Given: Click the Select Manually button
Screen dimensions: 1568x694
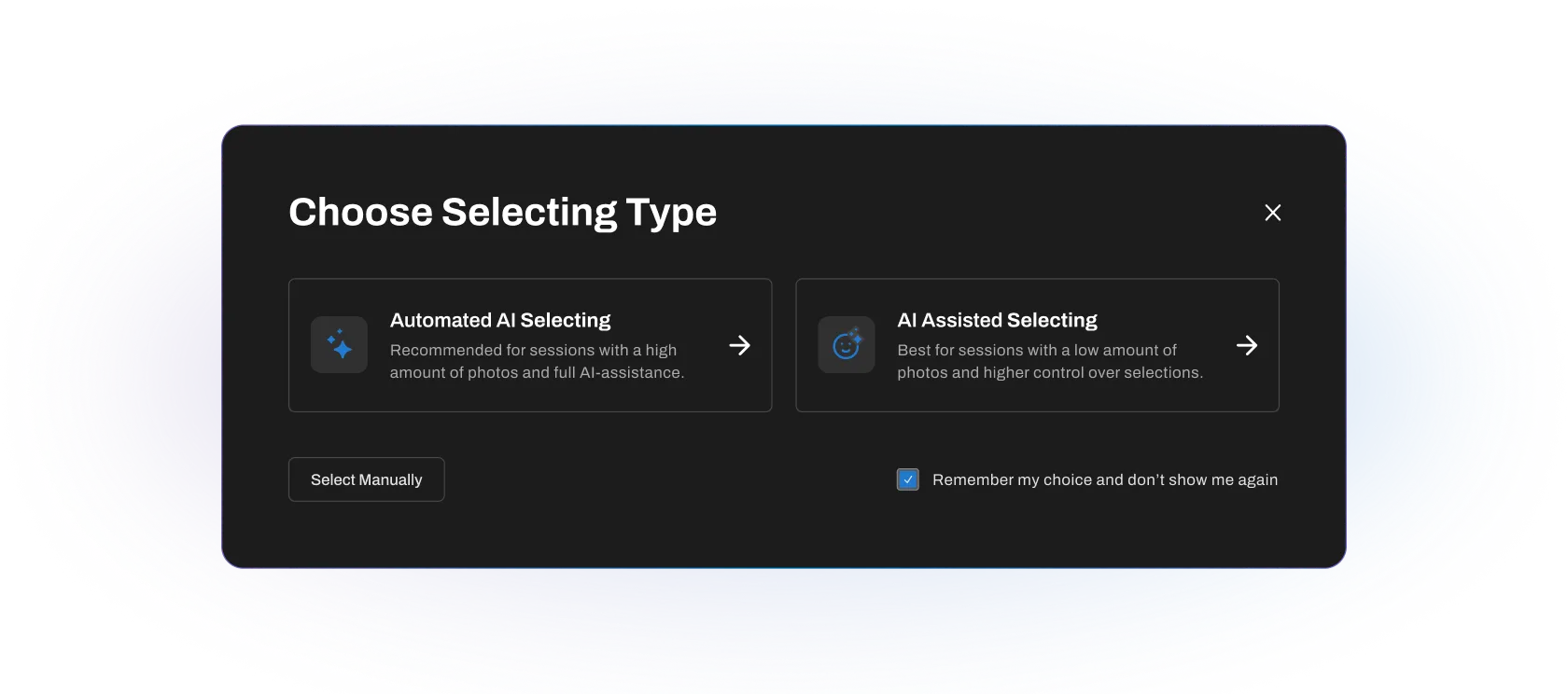Looking at the screenshot, I should click(366, 479).
